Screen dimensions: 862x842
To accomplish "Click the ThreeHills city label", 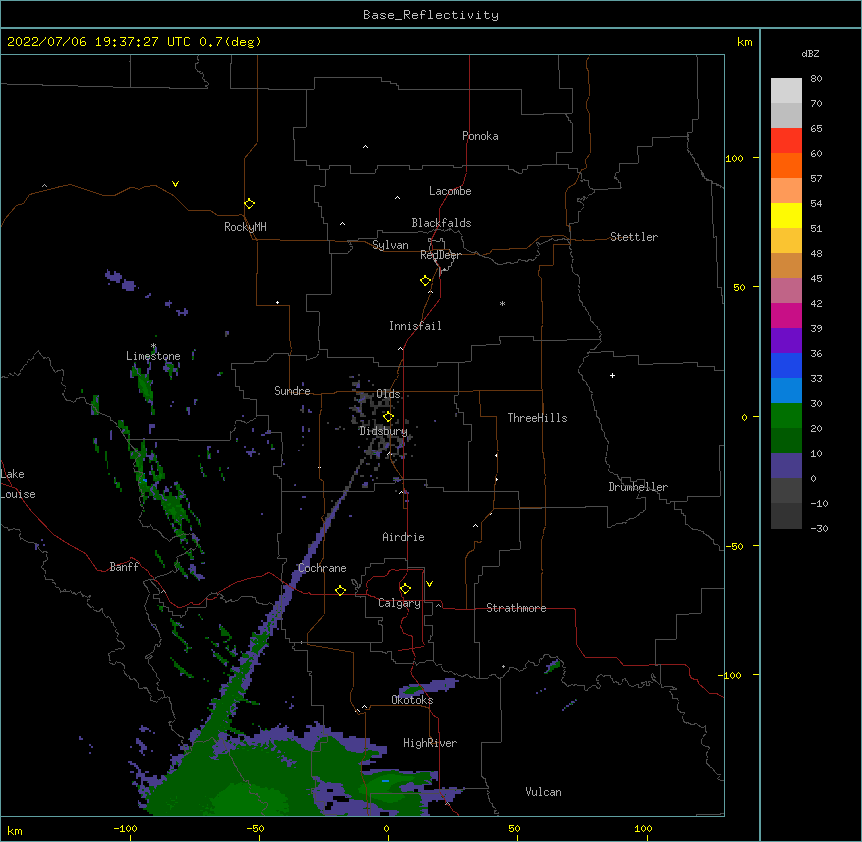I will 537,418.
